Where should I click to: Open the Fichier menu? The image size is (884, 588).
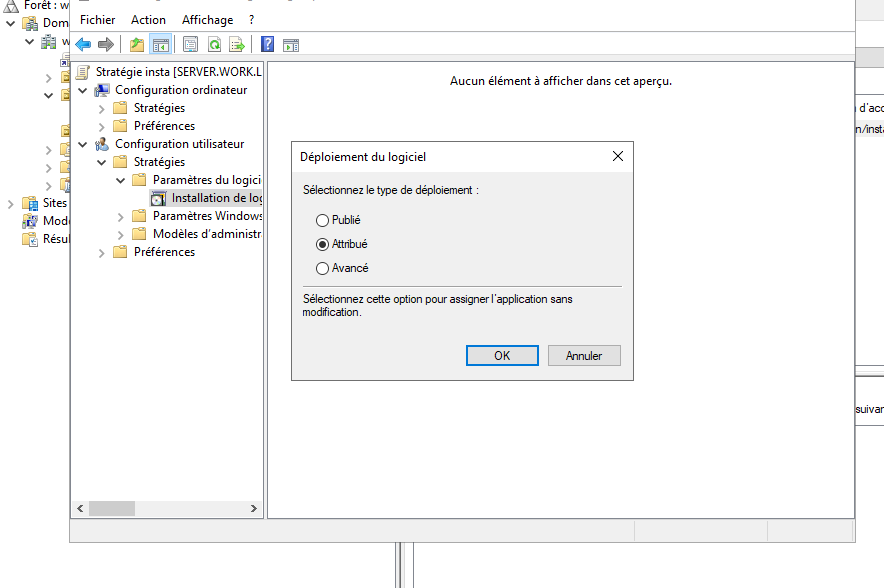point(97,19)
